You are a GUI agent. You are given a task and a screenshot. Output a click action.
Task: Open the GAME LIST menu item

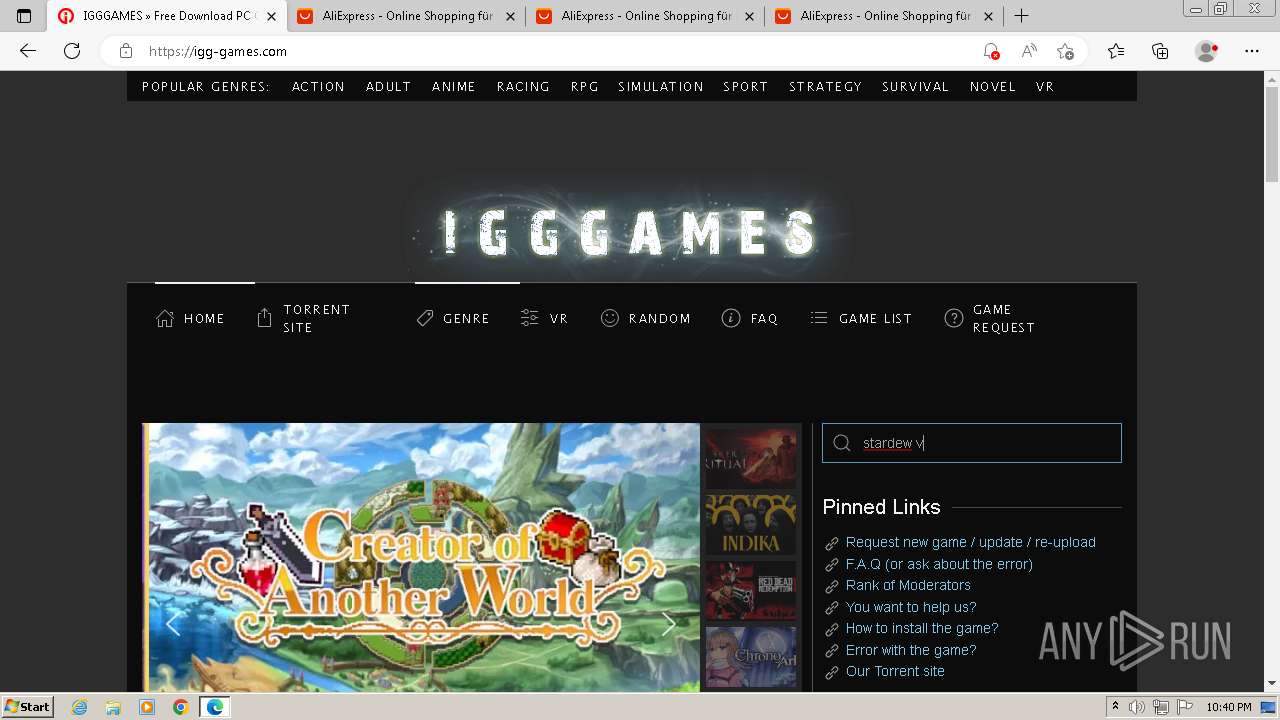[861, 318]
